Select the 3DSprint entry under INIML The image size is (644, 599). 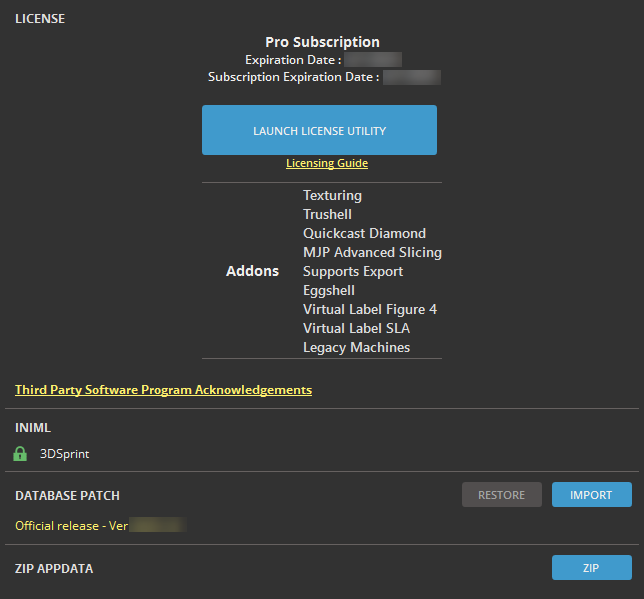tap(64, 454)
